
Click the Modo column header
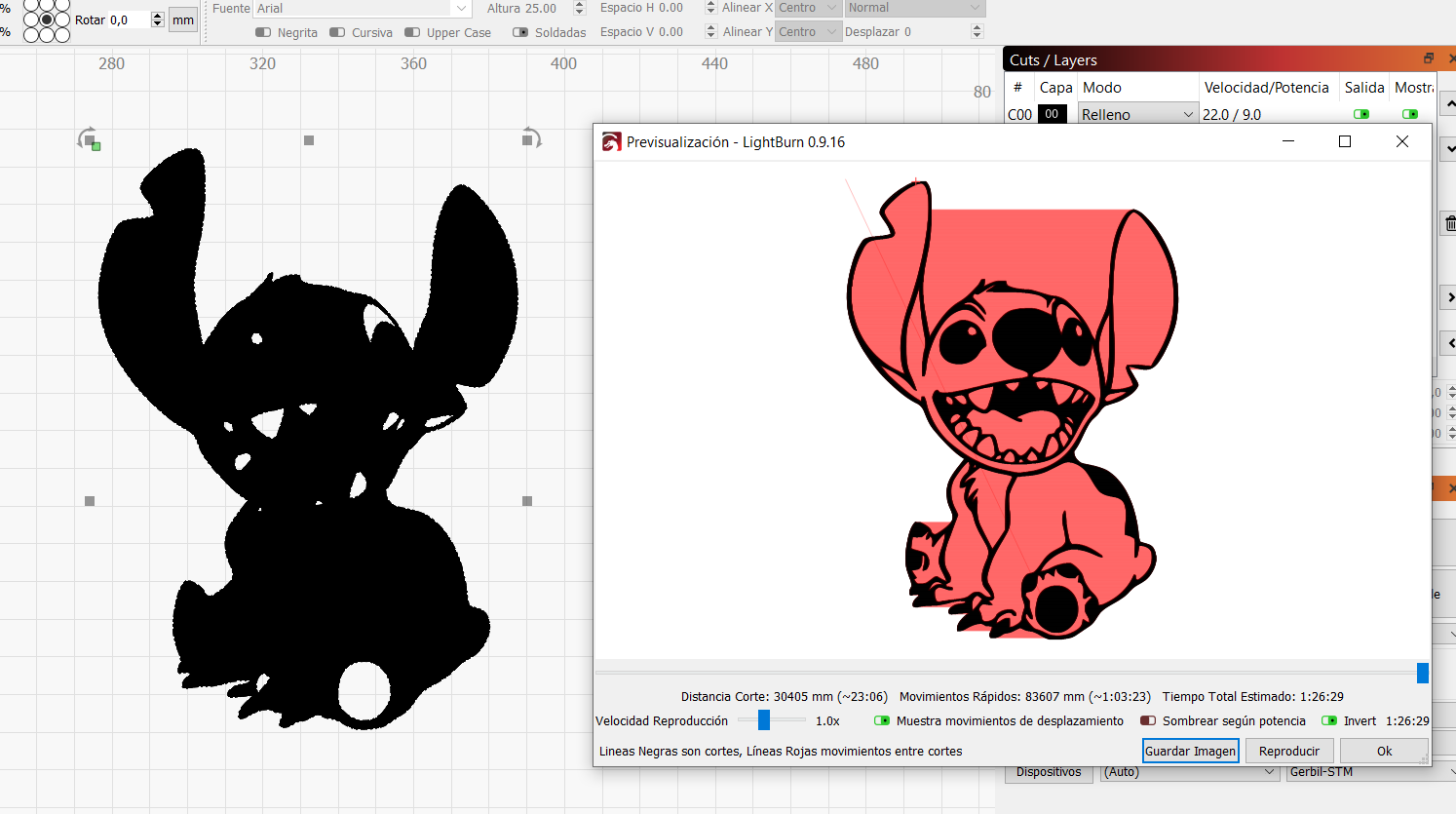tap(1101, 87)
